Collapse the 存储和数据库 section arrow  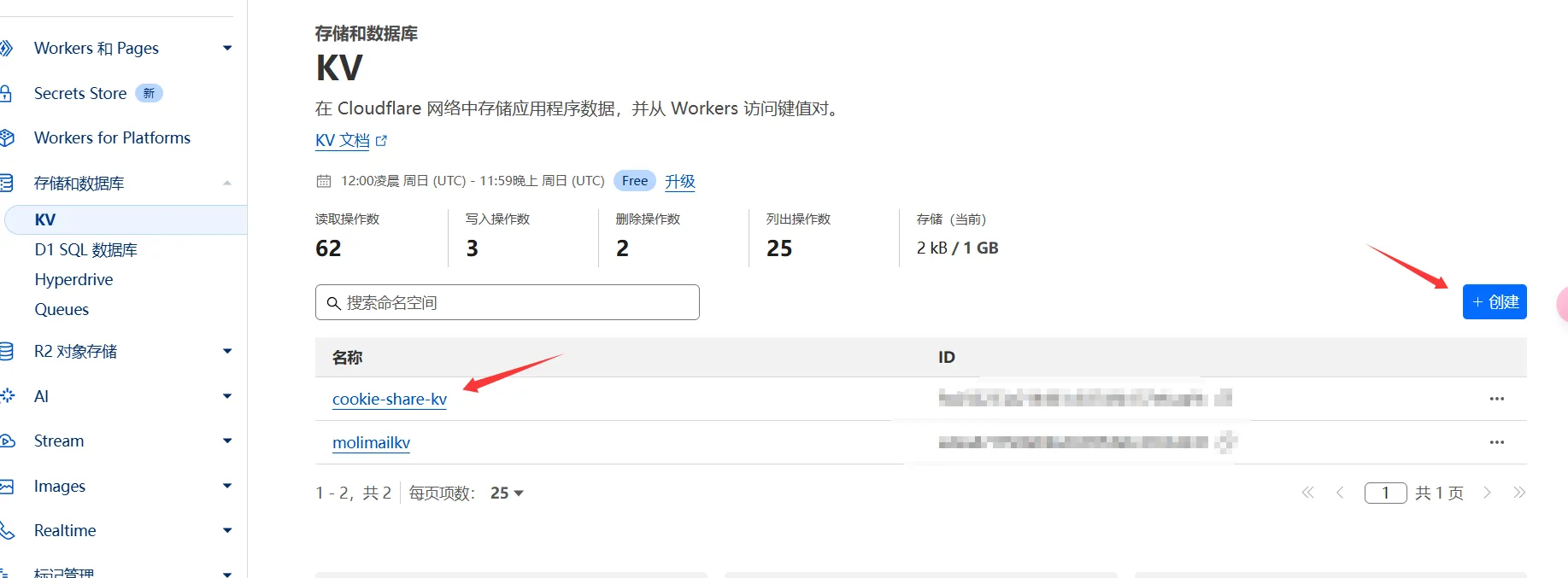[x=227, y=183]
